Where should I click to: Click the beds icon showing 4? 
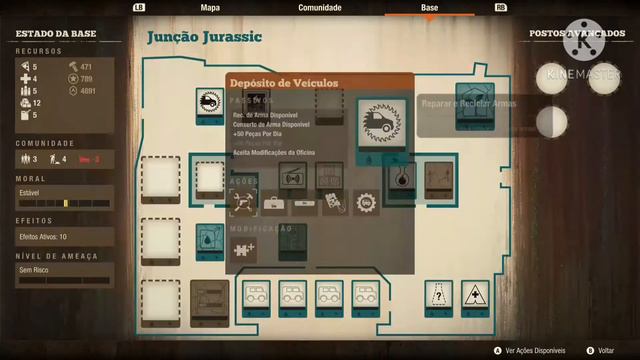(55, 159)
